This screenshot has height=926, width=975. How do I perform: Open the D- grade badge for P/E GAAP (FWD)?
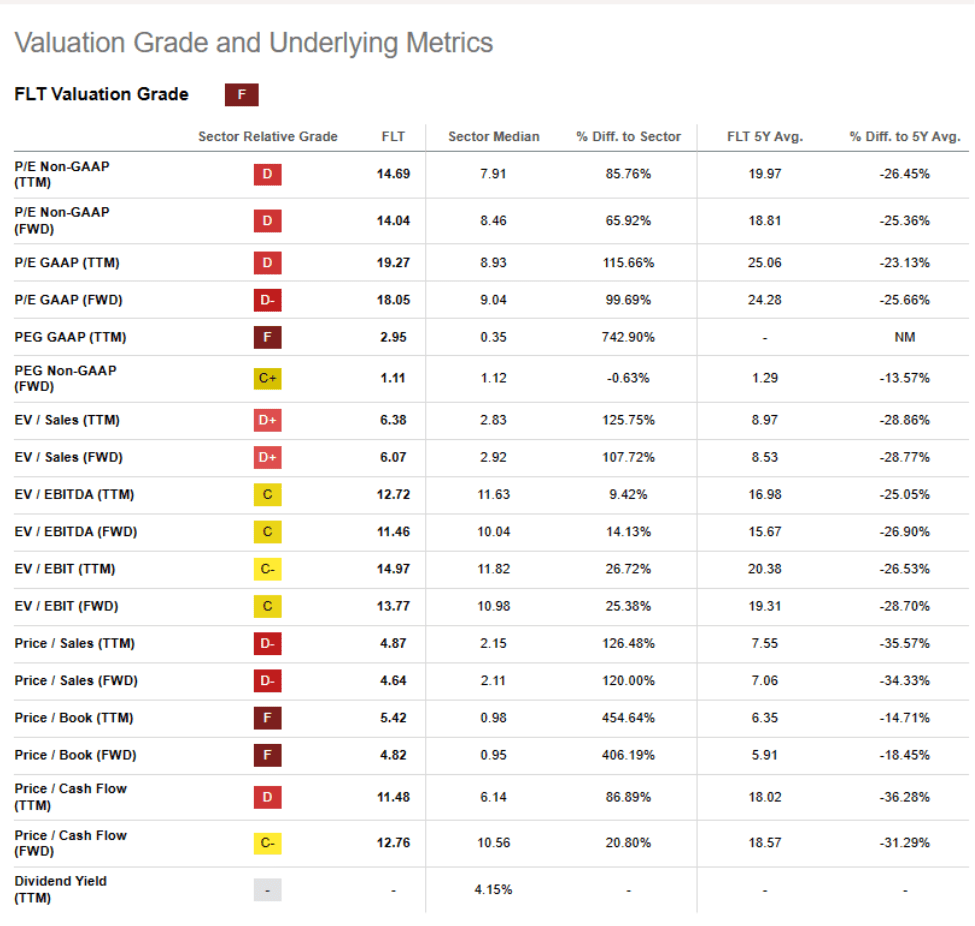click(267, 300)
